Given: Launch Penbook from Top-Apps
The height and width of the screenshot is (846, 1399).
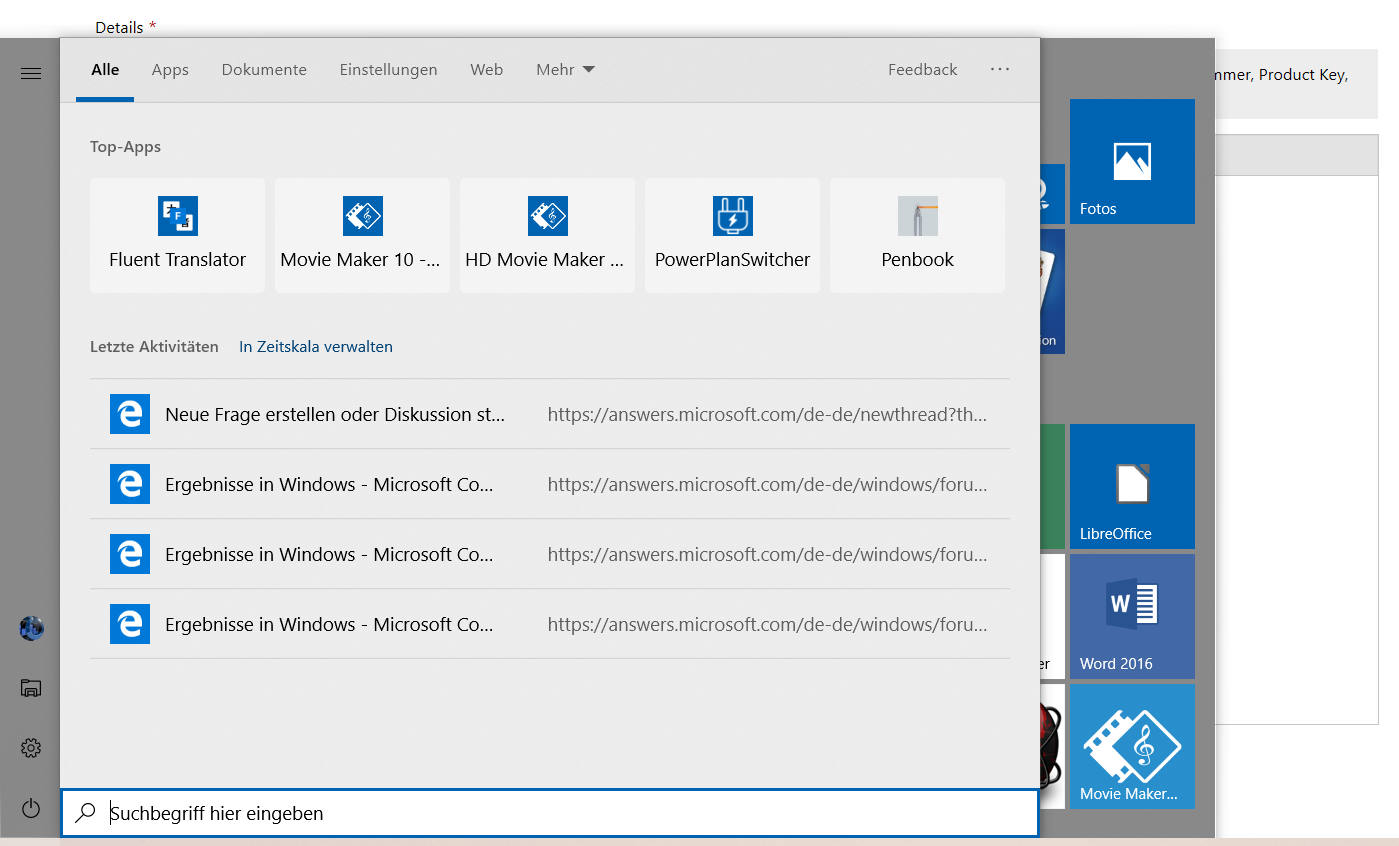Looking at the screenshot, I should tap(918, 236).
